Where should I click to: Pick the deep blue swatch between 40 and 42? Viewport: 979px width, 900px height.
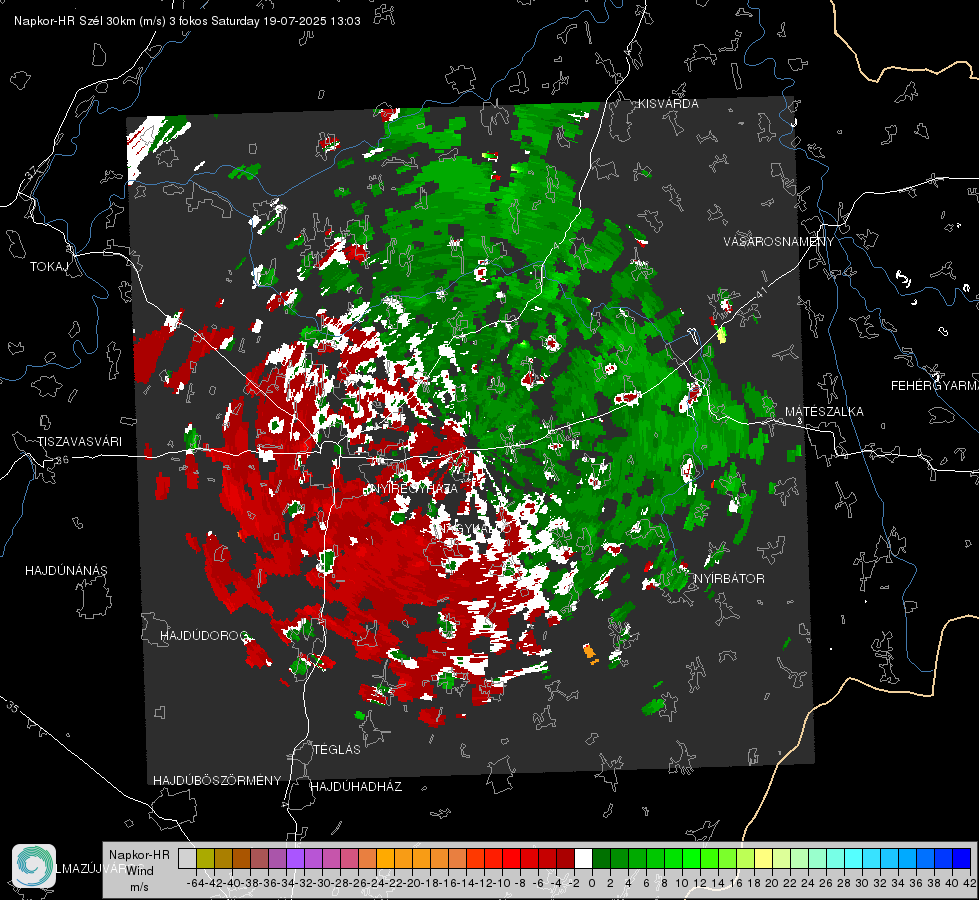point(962,859)
